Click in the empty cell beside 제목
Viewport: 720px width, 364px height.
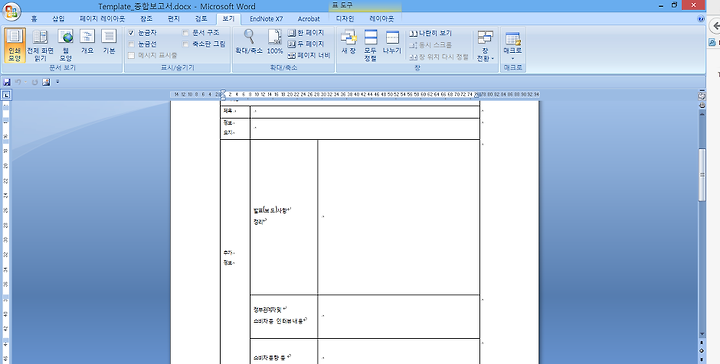(x=365, y=112)
